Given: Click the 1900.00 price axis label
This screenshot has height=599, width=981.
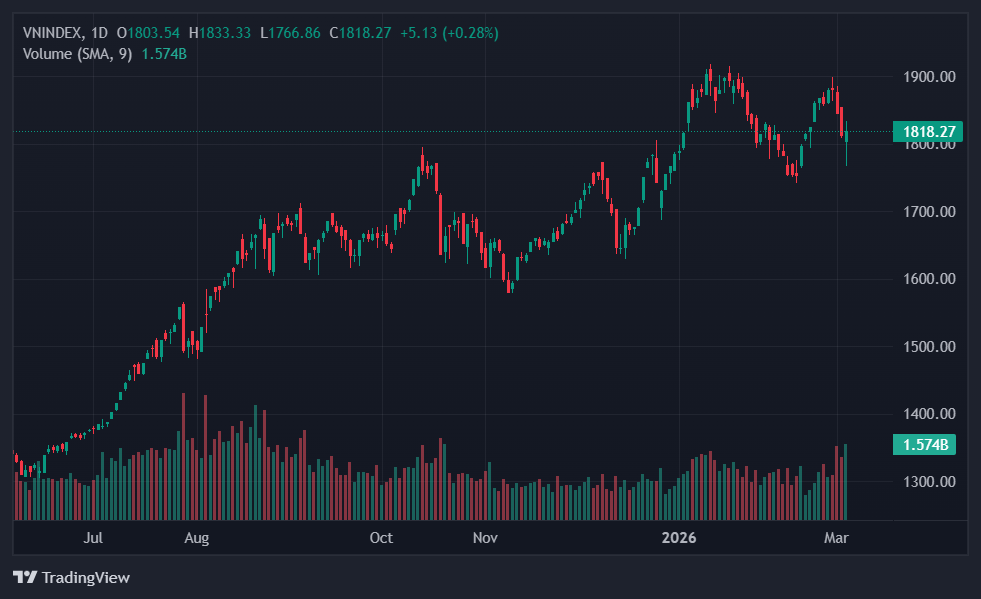Looking at the screenshot, I should click(x=929, y=77).
